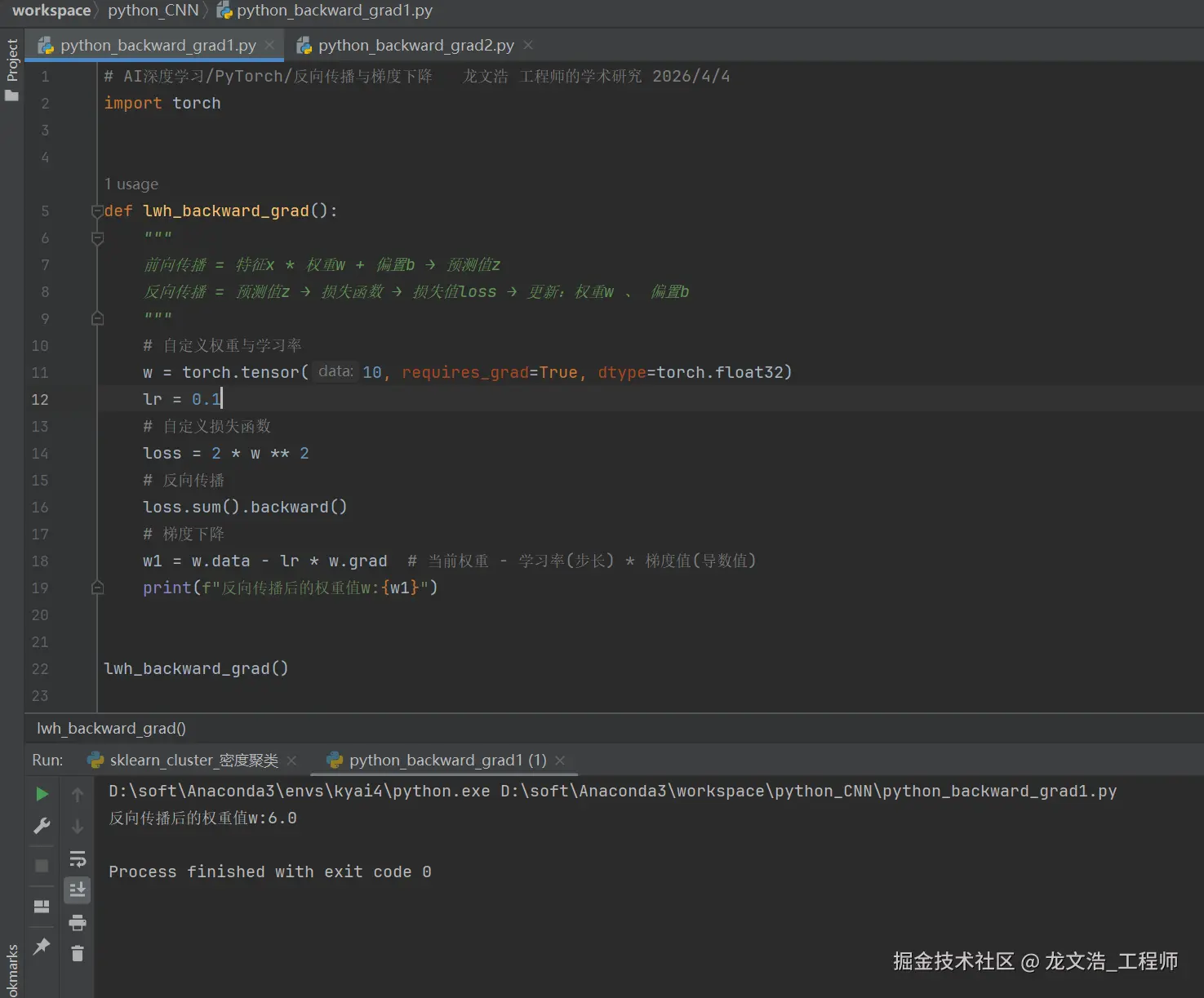This screenshot has height=998, width=1204.
Task: Click the Stop process square icon
Action: (x=42, y=865)
